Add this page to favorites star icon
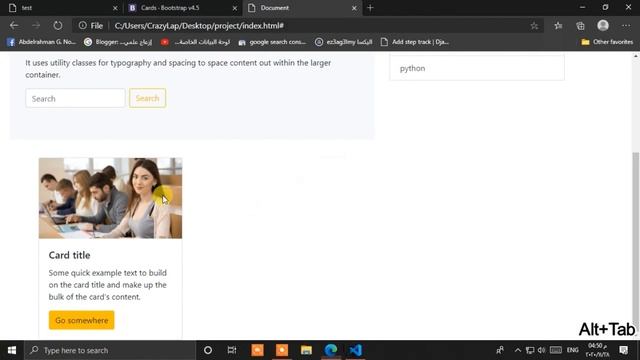Screen dimensions: 640x360 pyautogui.click(x=534, y=26)
